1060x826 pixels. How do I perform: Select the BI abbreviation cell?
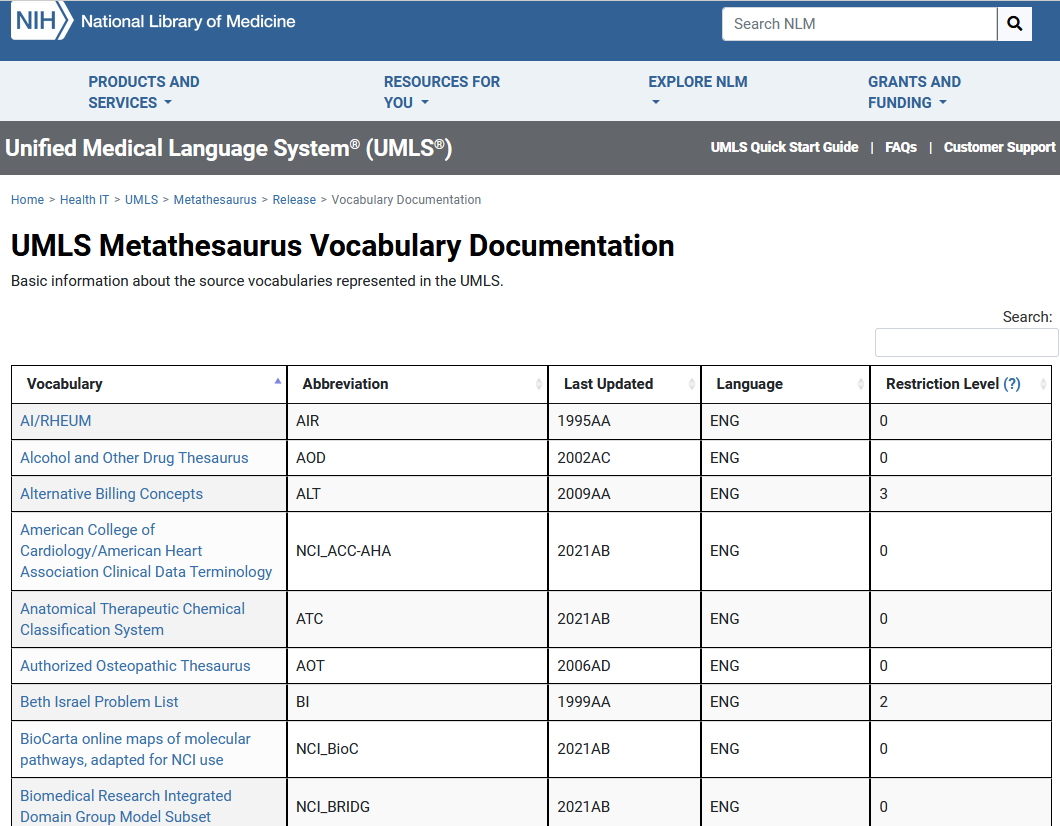tap(417, 702)
